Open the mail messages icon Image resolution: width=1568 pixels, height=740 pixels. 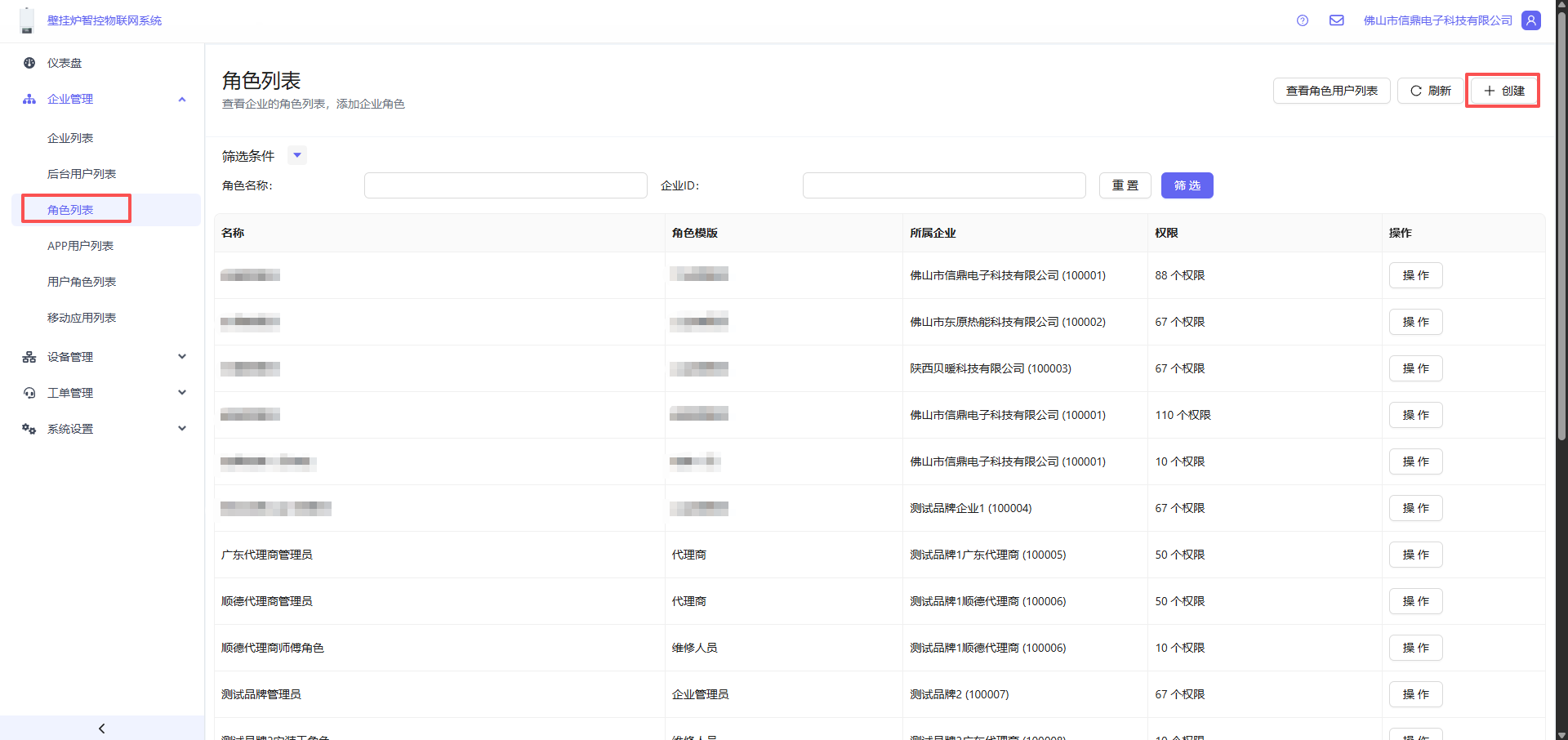1337,20
